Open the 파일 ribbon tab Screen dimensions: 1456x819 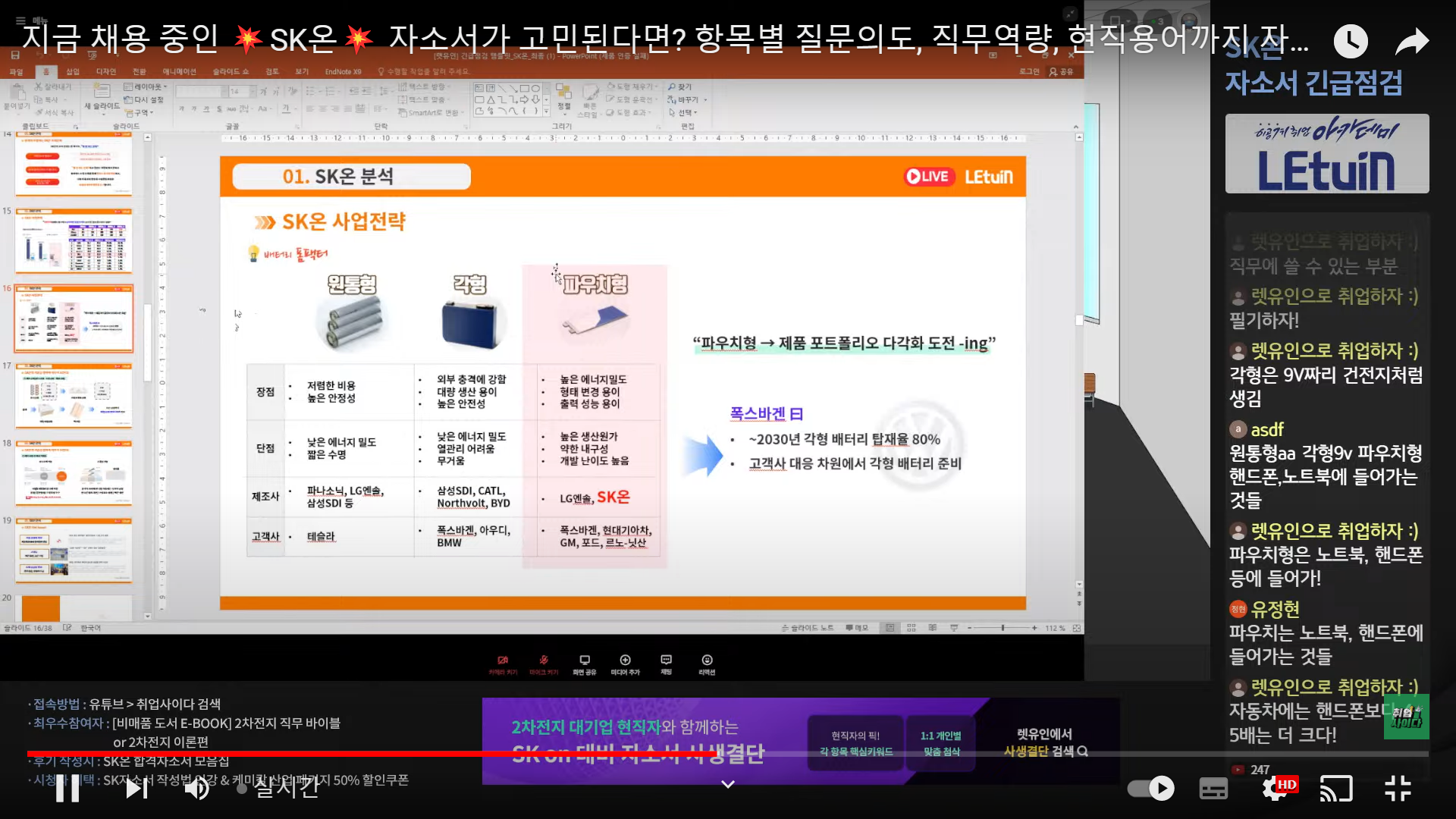[16, 72]
